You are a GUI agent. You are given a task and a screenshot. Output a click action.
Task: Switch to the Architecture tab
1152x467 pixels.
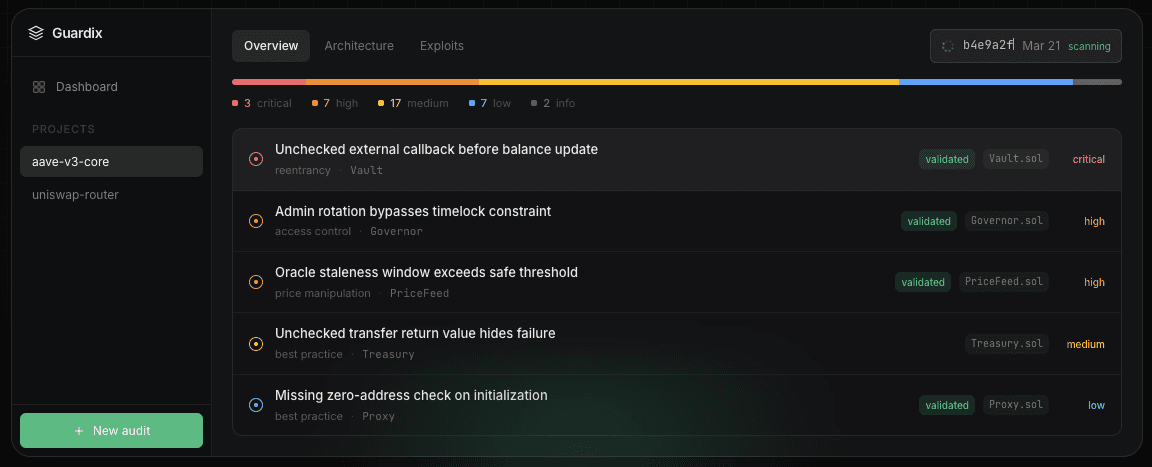tap(359, 46)
